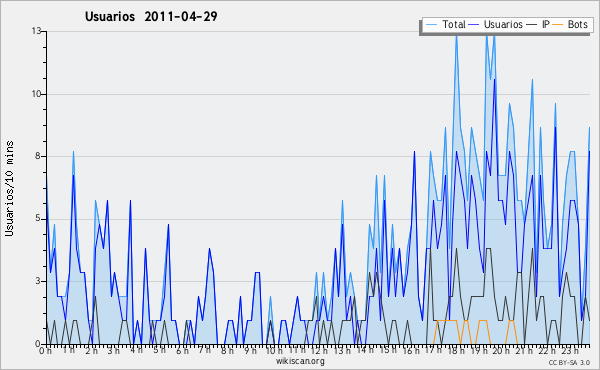The image size is (600, 370).
Task: Click the orange Bots legend line
Action: click(x=558, y=25)
